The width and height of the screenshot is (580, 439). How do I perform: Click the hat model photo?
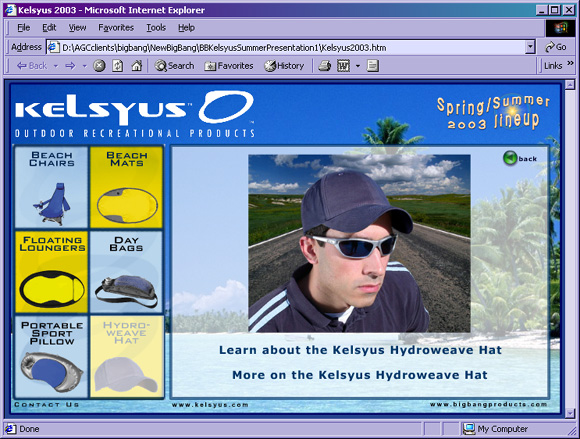point(359,243)
